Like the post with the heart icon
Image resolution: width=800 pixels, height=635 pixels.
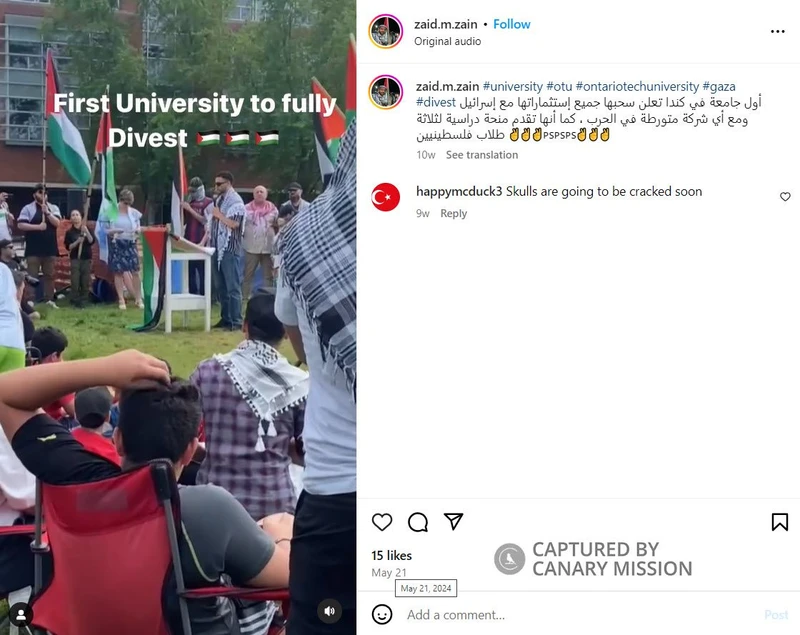(382, 522)
